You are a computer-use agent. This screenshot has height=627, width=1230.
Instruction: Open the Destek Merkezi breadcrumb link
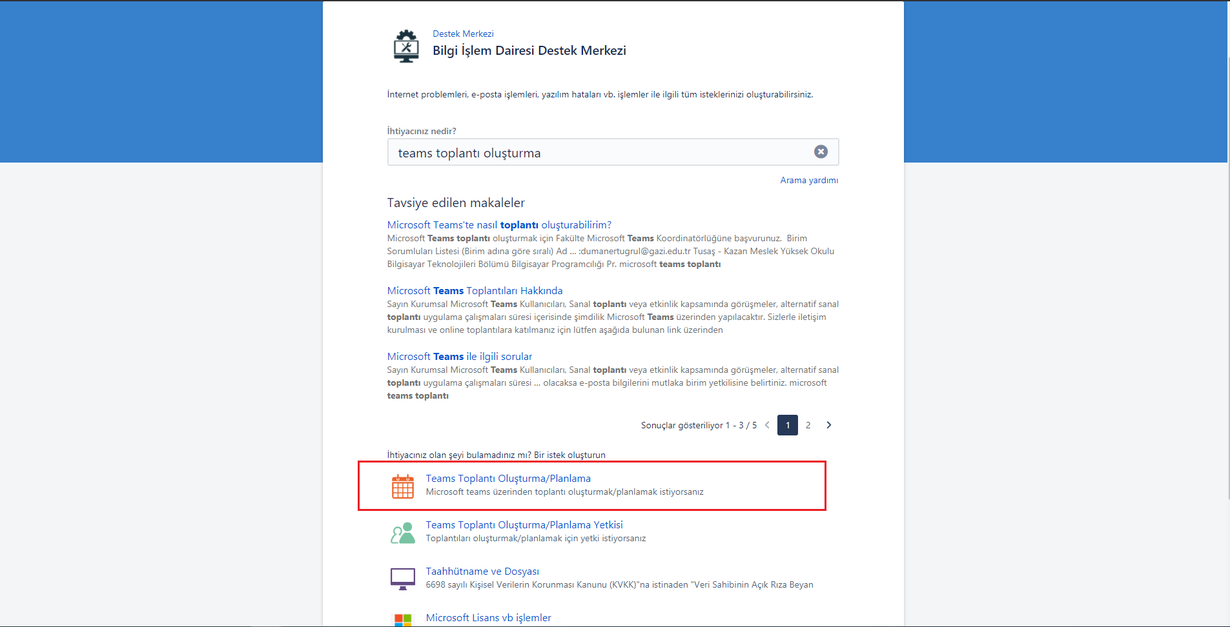point(463,34)
